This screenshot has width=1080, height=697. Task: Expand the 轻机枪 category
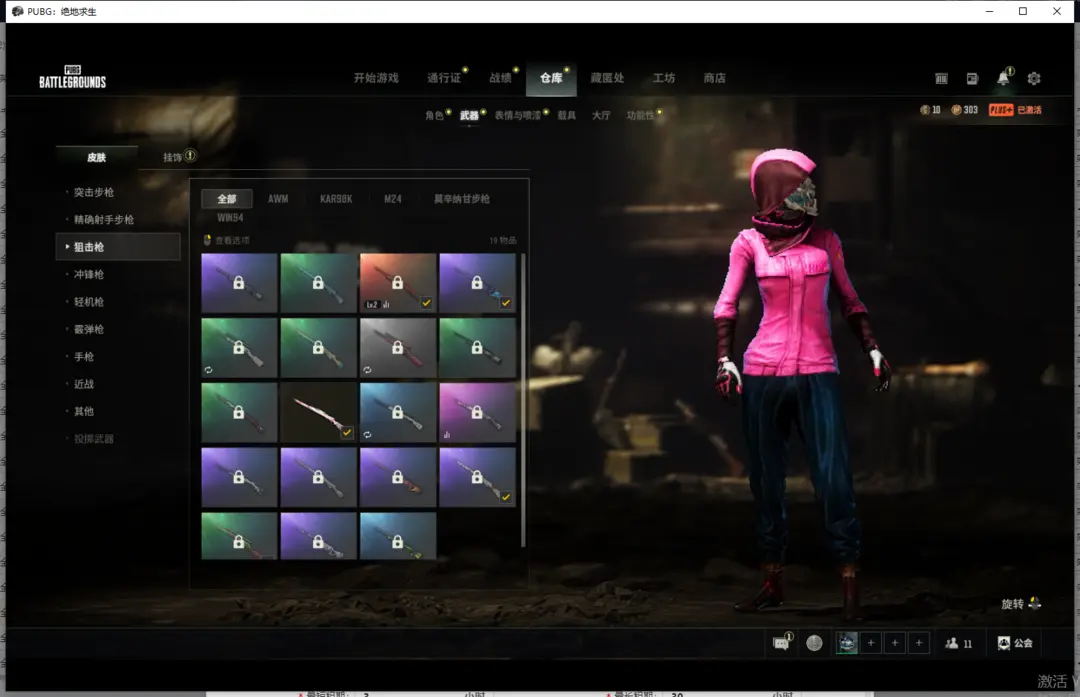coord(89,302)
